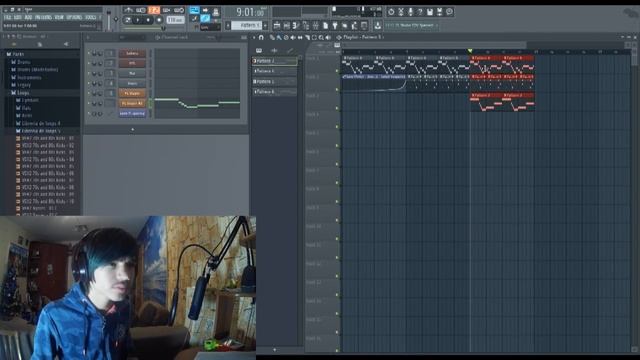Open undo history circular arrow icon
Image resolution: width=640 pixels, height=360 pixels.
pyautogui.click(x=391, y=12)
